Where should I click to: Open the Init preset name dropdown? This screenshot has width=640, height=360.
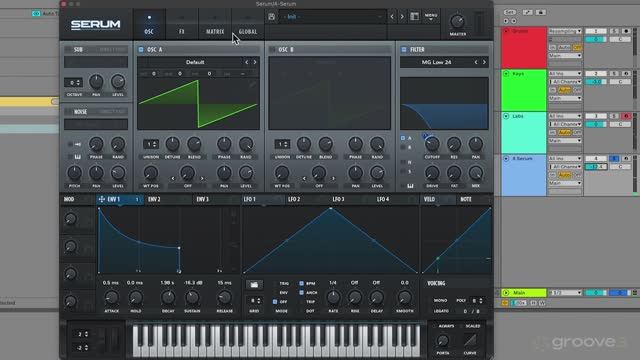coord(332,17)
